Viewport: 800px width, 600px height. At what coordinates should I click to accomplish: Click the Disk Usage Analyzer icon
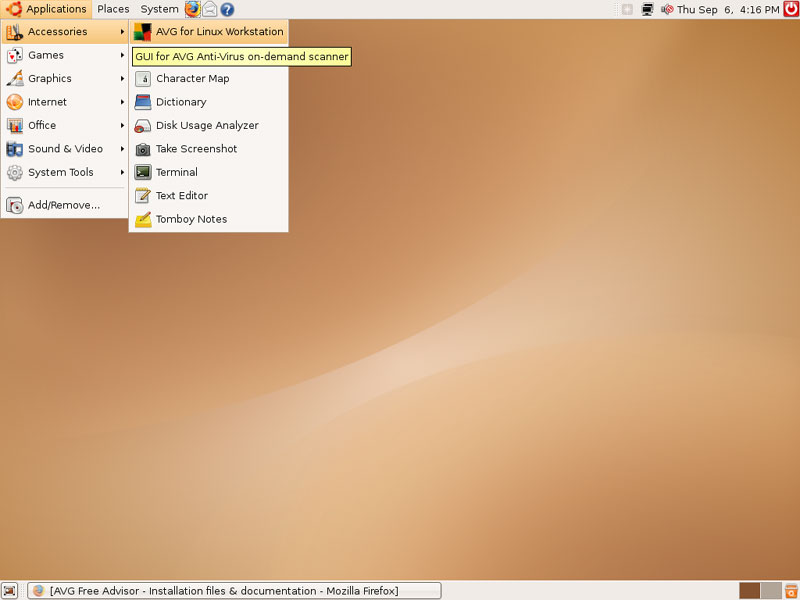coord(143,126)
